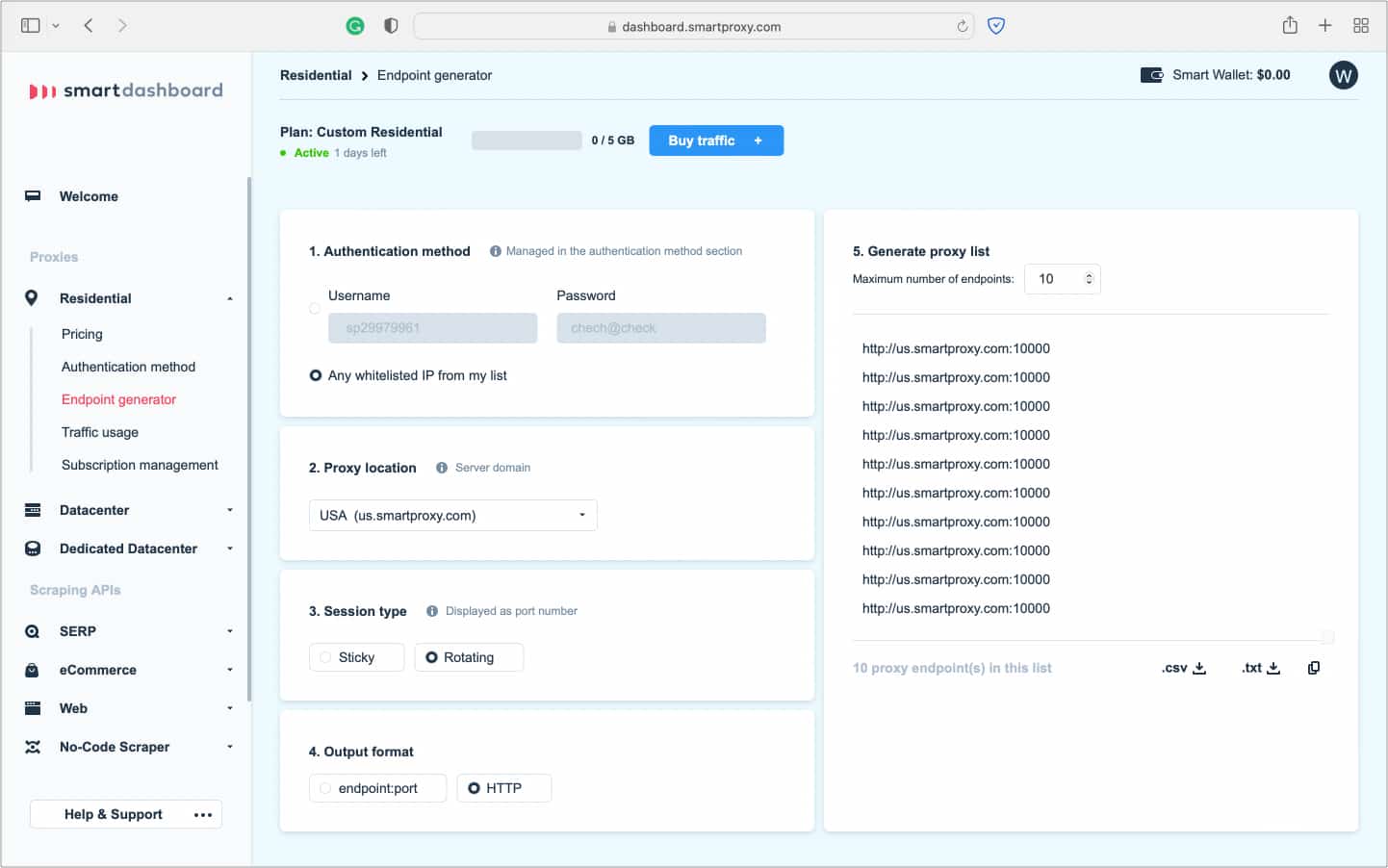
Task: Open Authentication method in sidebar
Action: coord(128,367)
